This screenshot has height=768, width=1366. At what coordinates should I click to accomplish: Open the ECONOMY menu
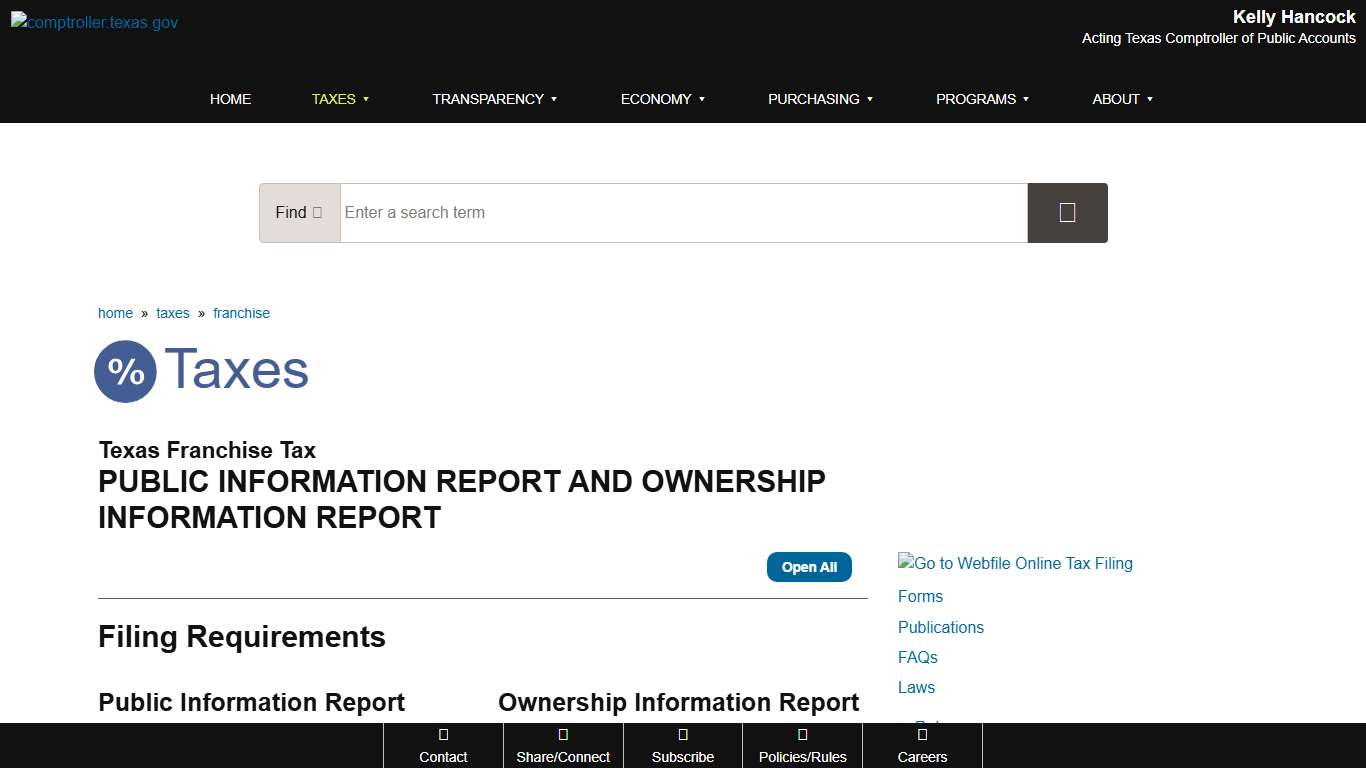click(x=662, y=99)
